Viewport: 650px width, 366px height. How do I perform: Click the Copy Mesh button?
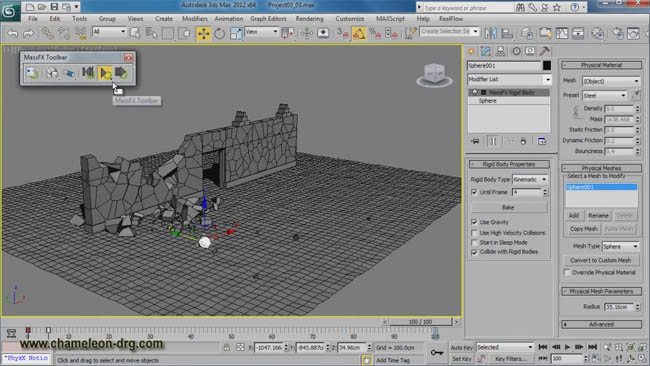[583, 229]
